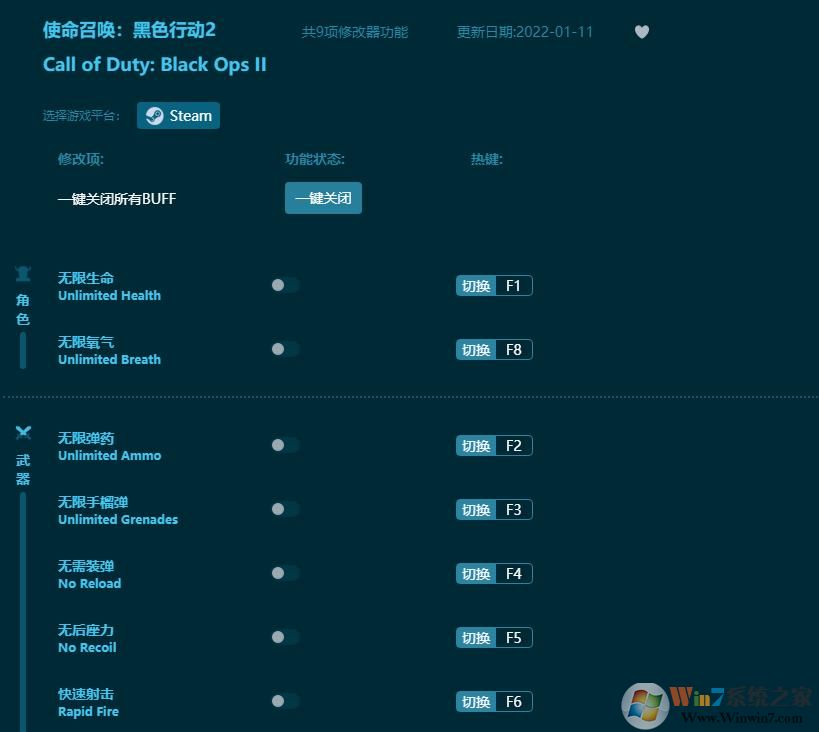Select the helmet icon for the 角色 category
The width and height of the screenshot is (819, 732).
[x=23, y=271]
